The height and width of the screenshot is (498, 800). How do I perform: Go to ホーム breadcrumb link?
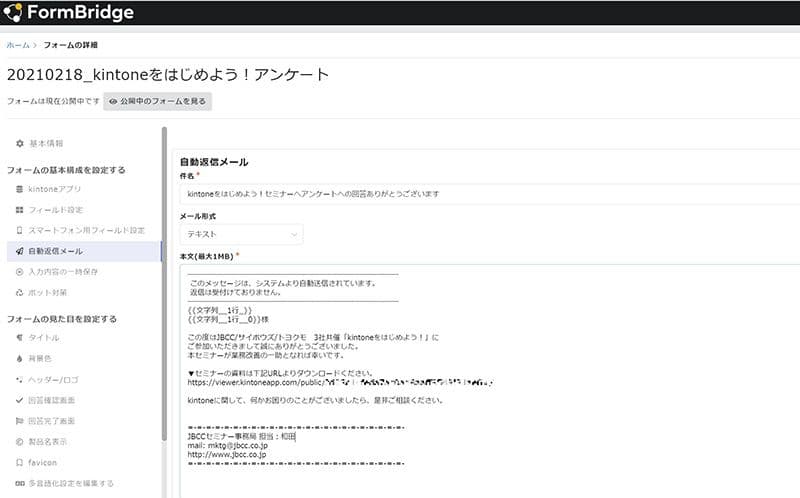tap(17, 45)
